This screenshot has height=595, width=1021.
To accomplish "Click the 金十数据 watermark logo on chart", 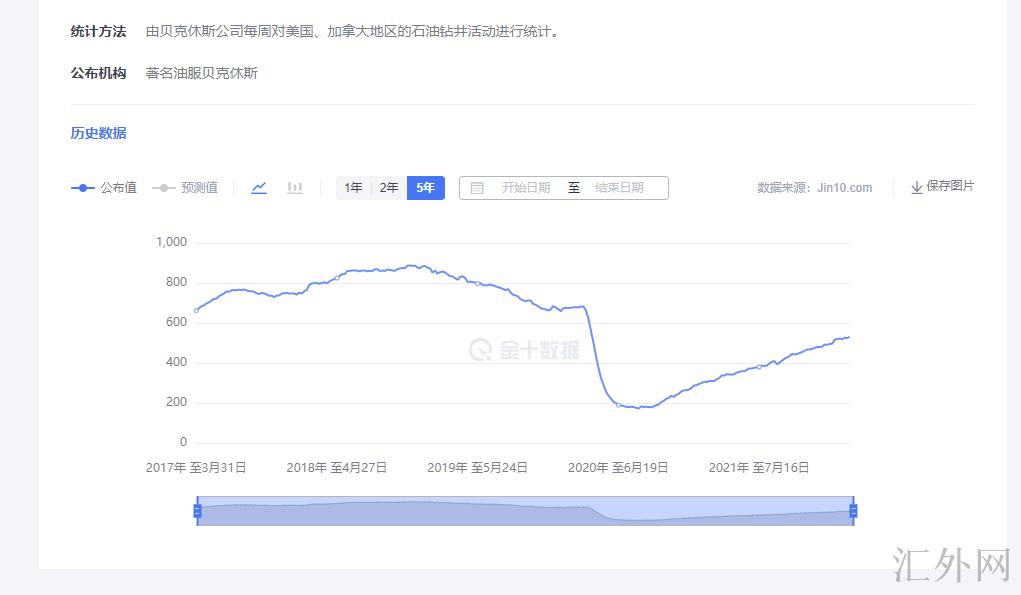I will click(525, 350).
